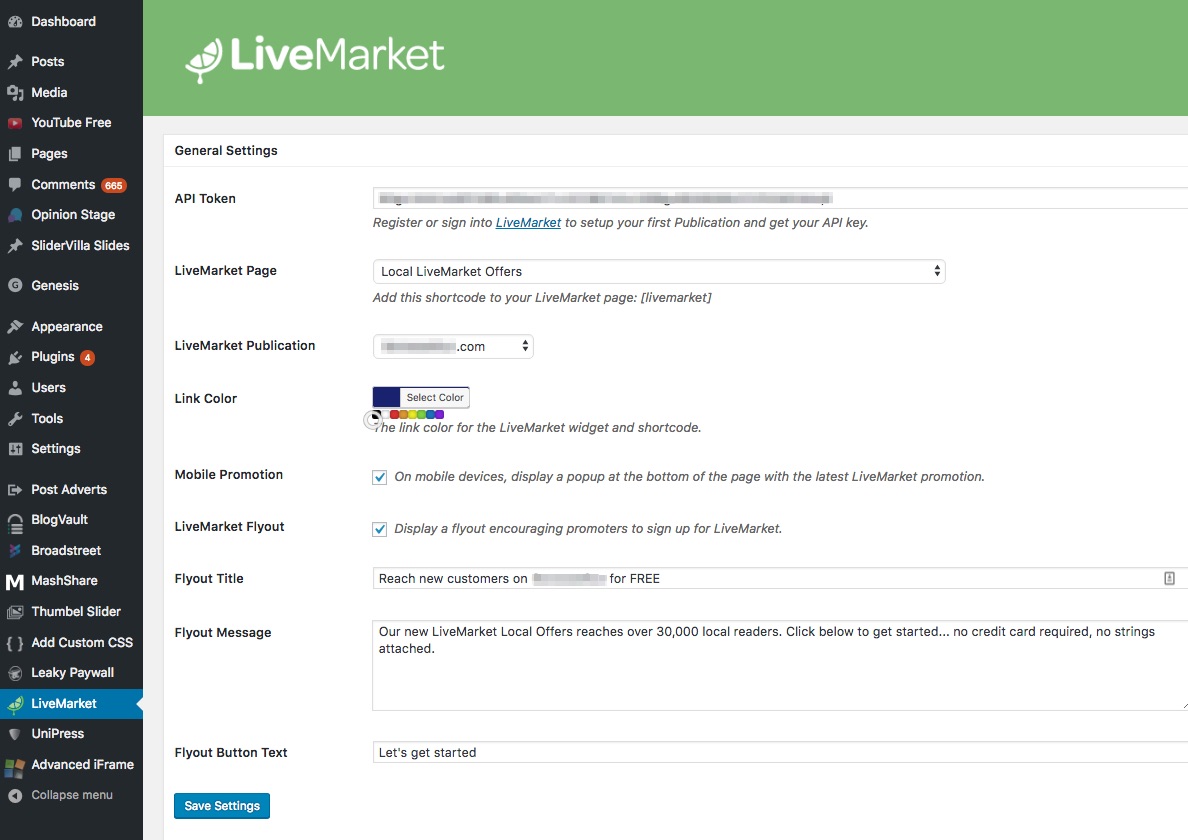This screenshot has width=1188, height=840.
Task: Click the LiveMarket logo in green header
Action: (314, 58)
